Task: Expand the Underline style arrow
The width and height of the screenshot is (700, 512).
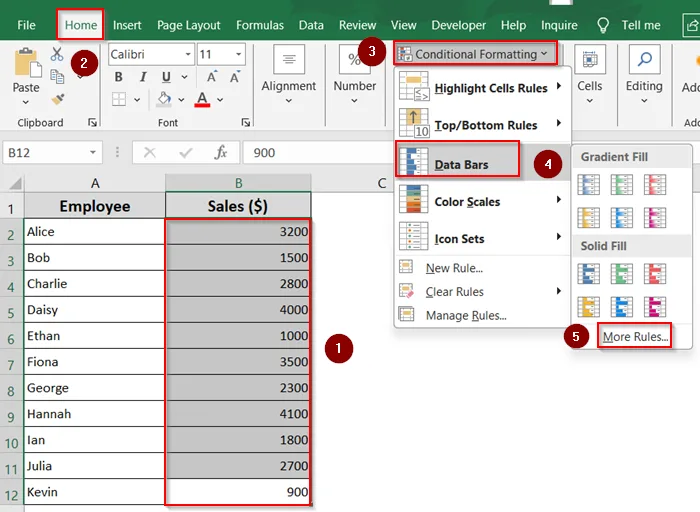Action: (x=184, y=77)
